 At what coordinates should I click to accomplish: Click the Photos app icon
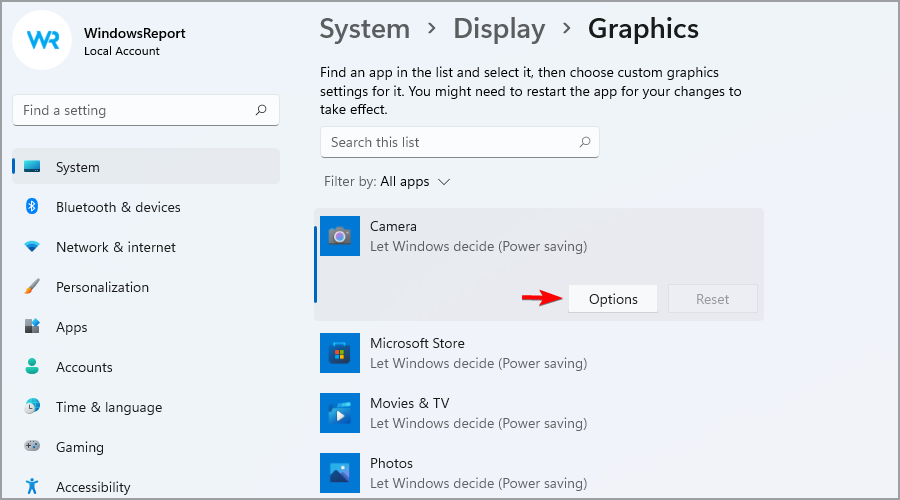tap(340, 473)
